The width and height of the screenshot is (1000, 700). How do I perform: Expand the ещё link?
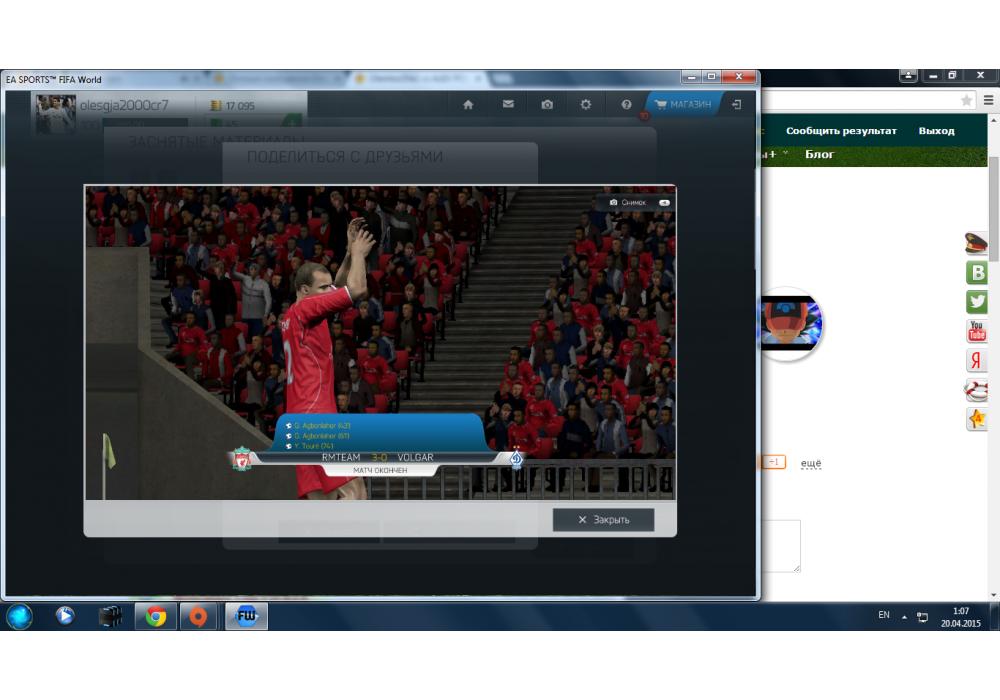pos(811,464)
